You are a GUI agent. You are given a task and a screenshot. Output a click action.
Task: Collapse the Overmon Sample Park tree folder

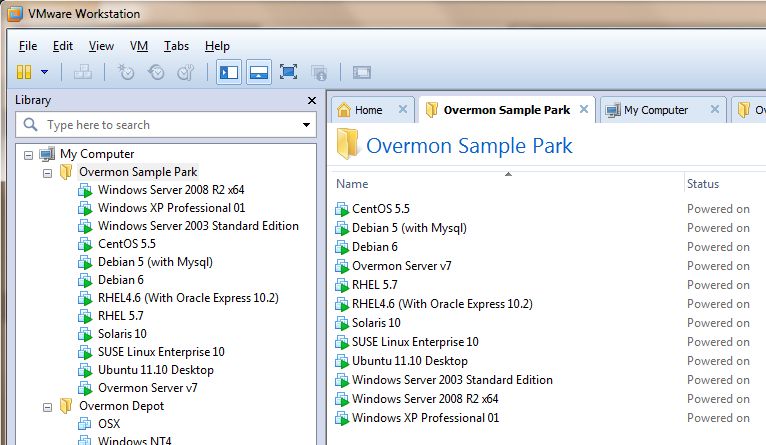(47, 173)
